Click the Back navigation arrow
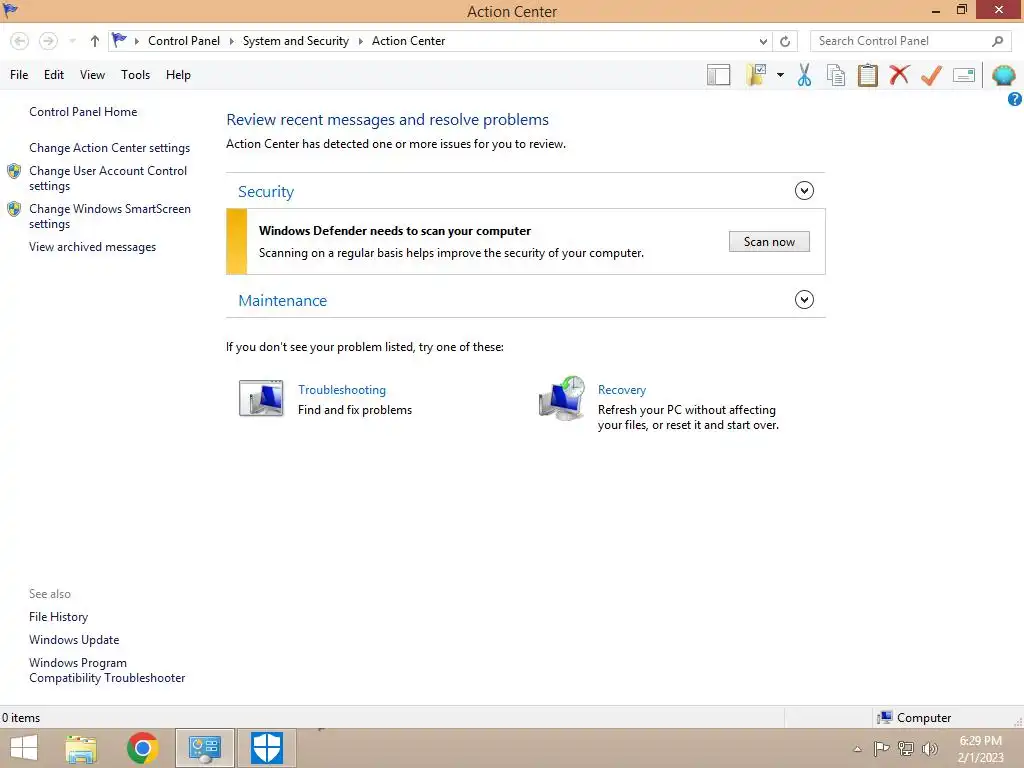The image size is (1024, 768). [x=20, y=41]
